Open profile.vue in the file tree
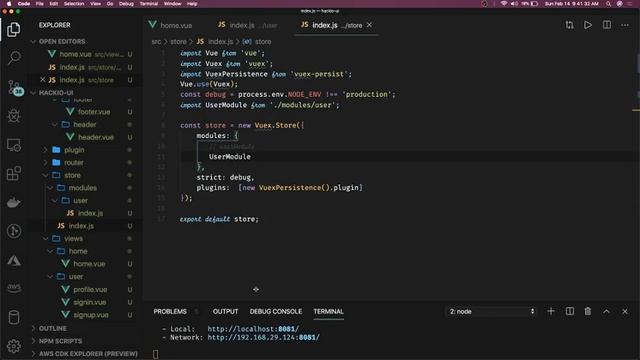Viewport: 640px width, 360px height. [x=90, y=289]
